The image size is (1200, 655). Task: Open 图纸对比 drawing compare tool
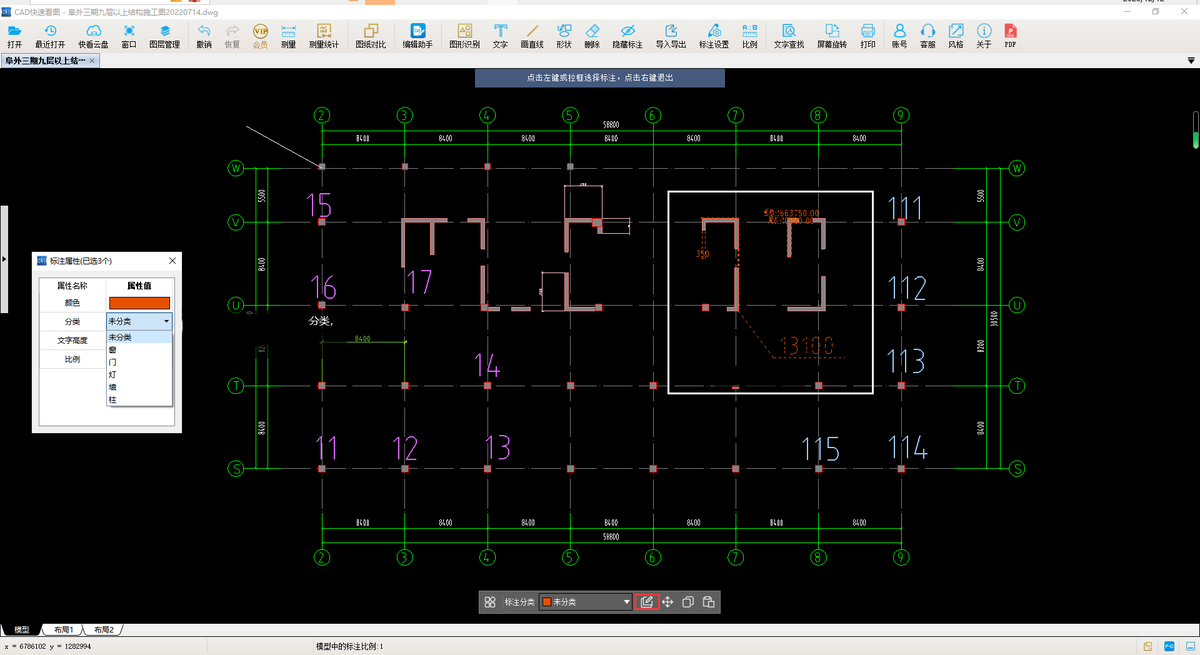pos(371,37)
